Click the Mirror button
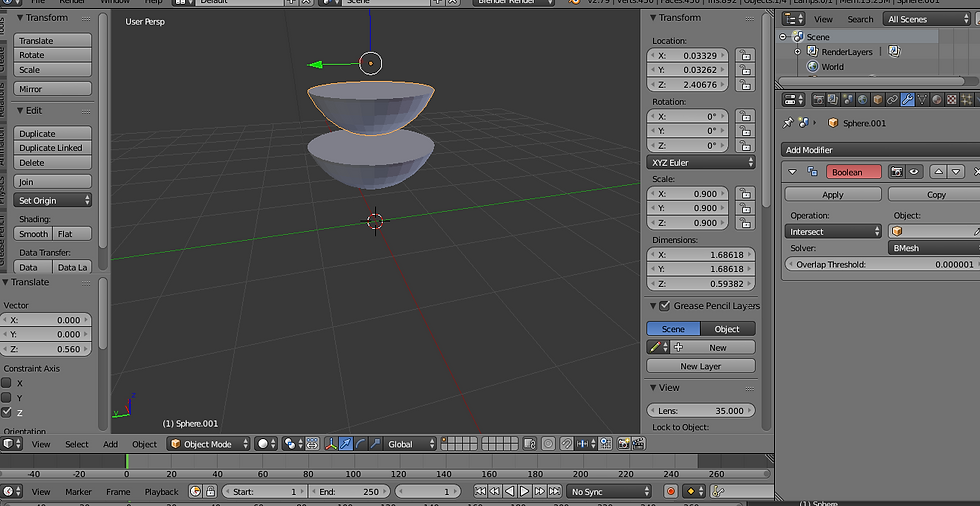This screenshot has width=980, height=506. [x=52, y=89]
